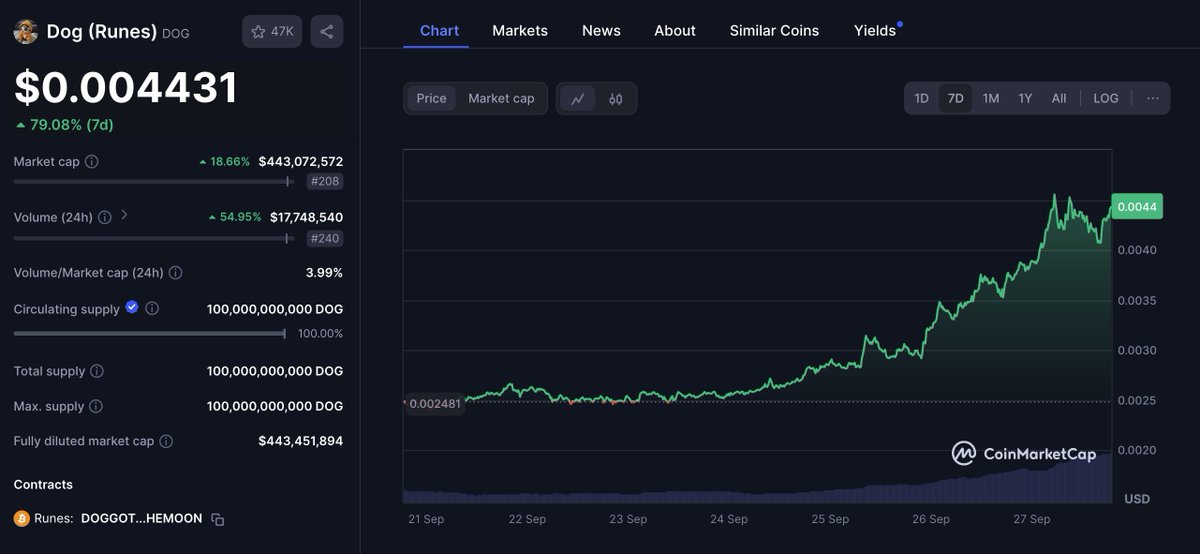Click the Bitcoin Runes contract icon

[x=21, y=519]
